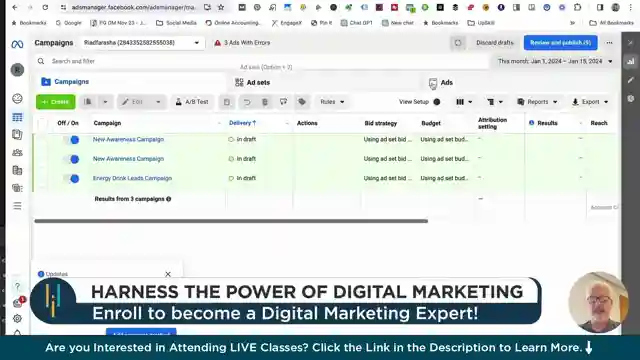Image resolution: width=640 pixels, height=360 pixels.
Task: Toggle the first New Awareness Campaign switch
Action: [x=71, y=140]
